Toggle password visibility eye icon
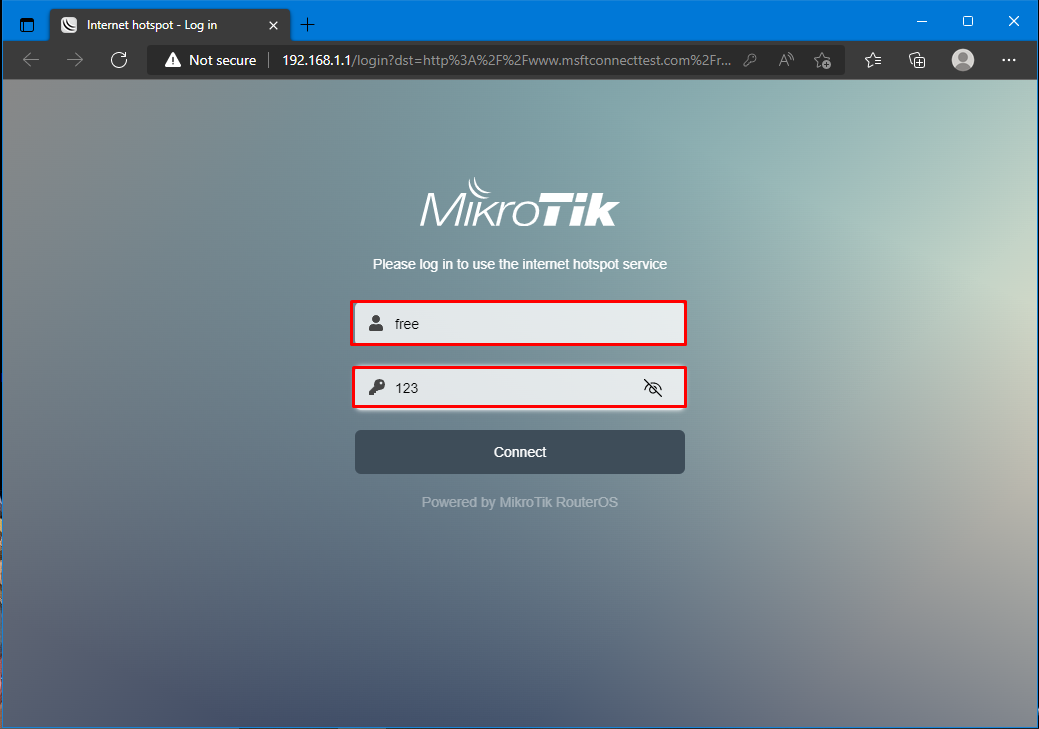This screenshot has height=729, width=1039. (x=653, y=388)
